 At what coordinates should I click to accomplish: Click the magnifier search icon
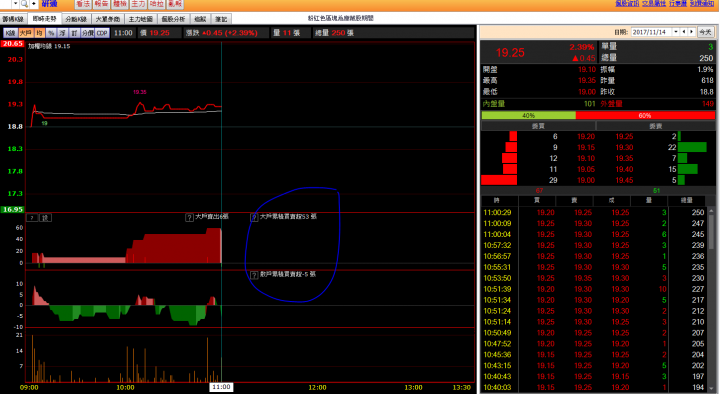[x=24, y=4]
